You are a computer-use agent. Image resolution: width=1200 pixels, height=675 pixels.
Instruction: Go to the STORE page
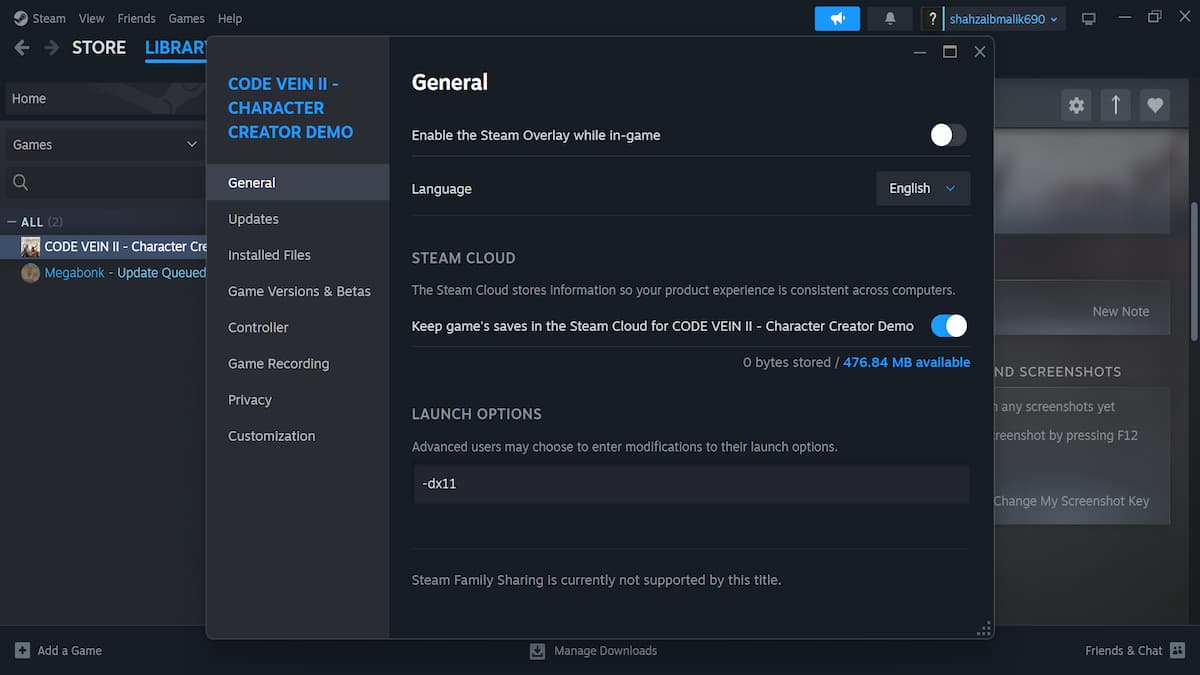(99, 47)
